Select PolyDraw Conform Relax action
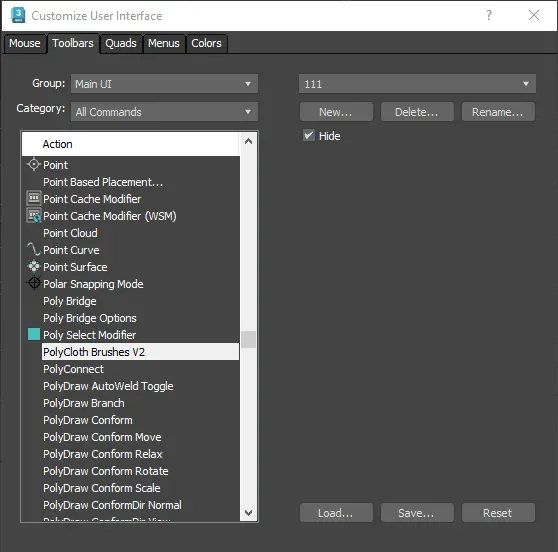Viewport: 558px width, 552px height. coord(102,454)
